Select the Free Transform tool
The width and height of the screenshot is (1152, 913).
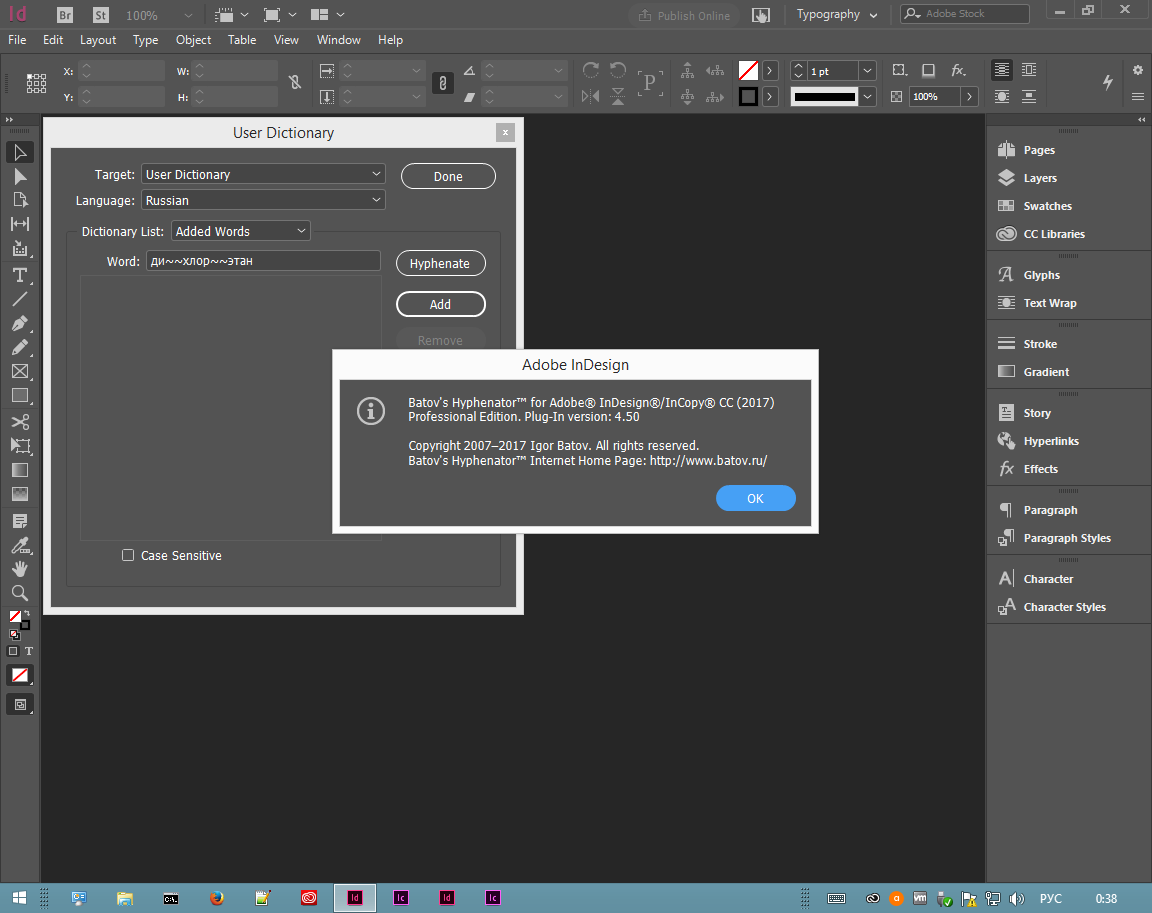coord(20,446)
